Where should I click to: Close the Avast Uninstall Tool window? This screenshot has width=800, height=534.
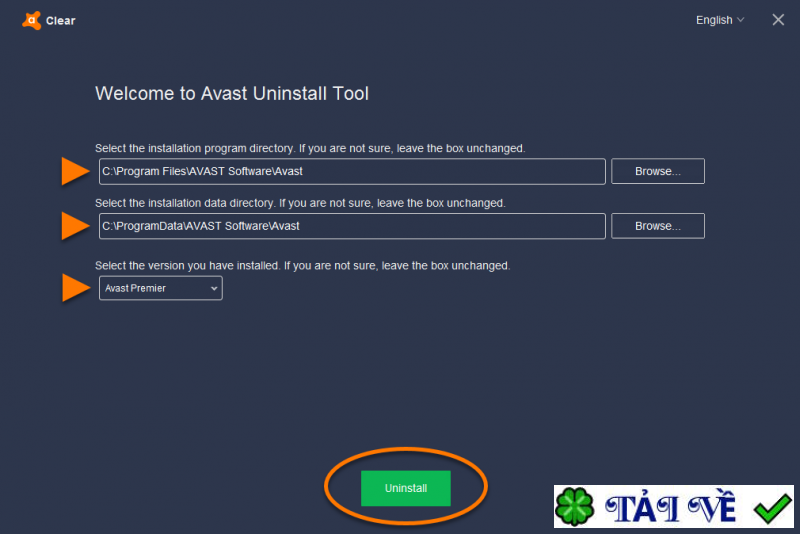tap(778, 20)
